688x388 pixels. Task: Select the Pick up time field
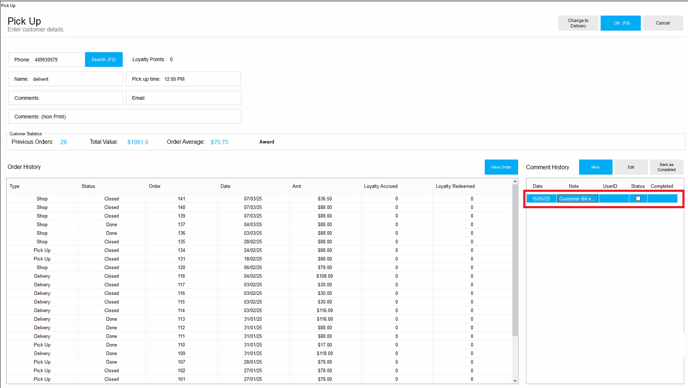click(x=183, y=79)
